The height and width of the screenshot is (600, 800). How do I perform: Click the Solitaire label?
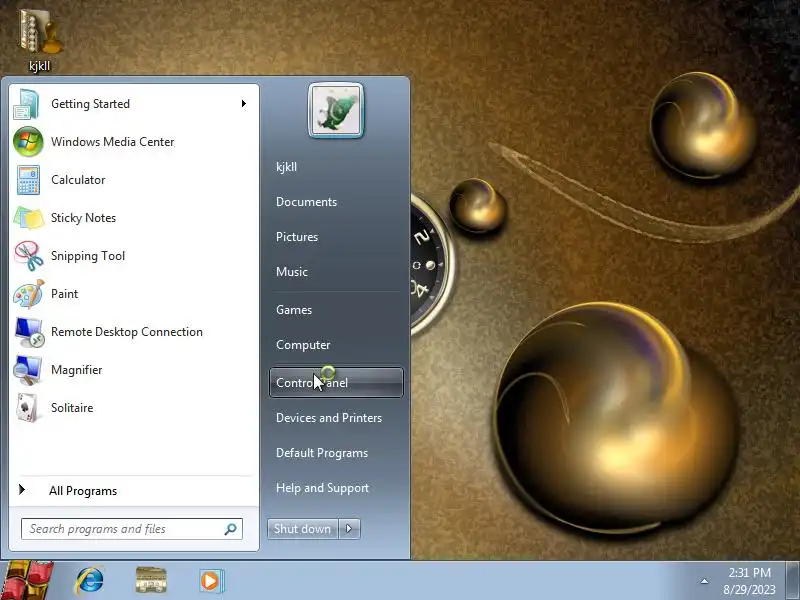(72, 408)
